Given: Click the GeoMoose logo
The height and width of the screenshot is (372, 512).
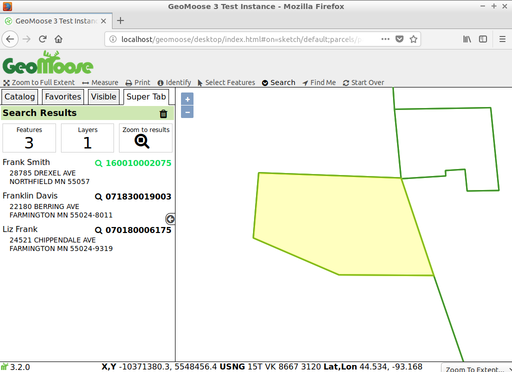Looking at the screenshot, I should 48,63.
